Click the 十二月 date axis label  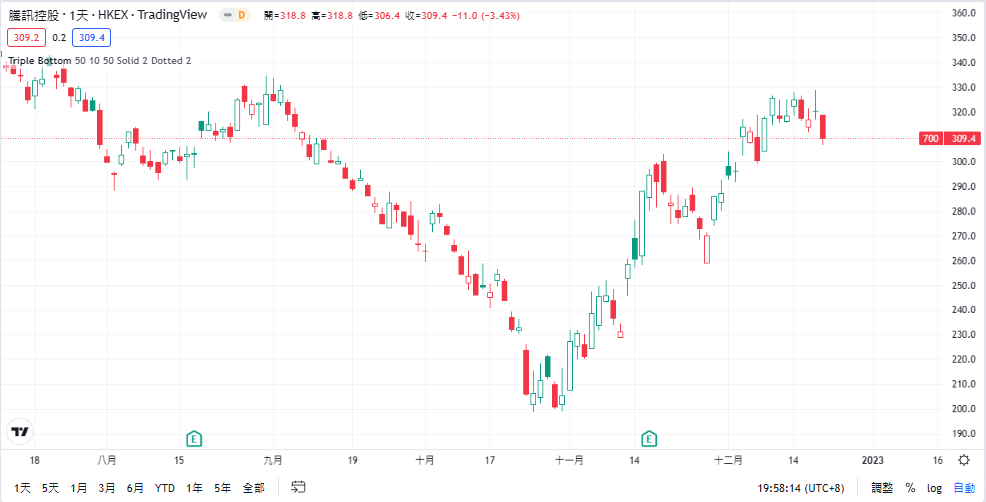click(728, 460)
